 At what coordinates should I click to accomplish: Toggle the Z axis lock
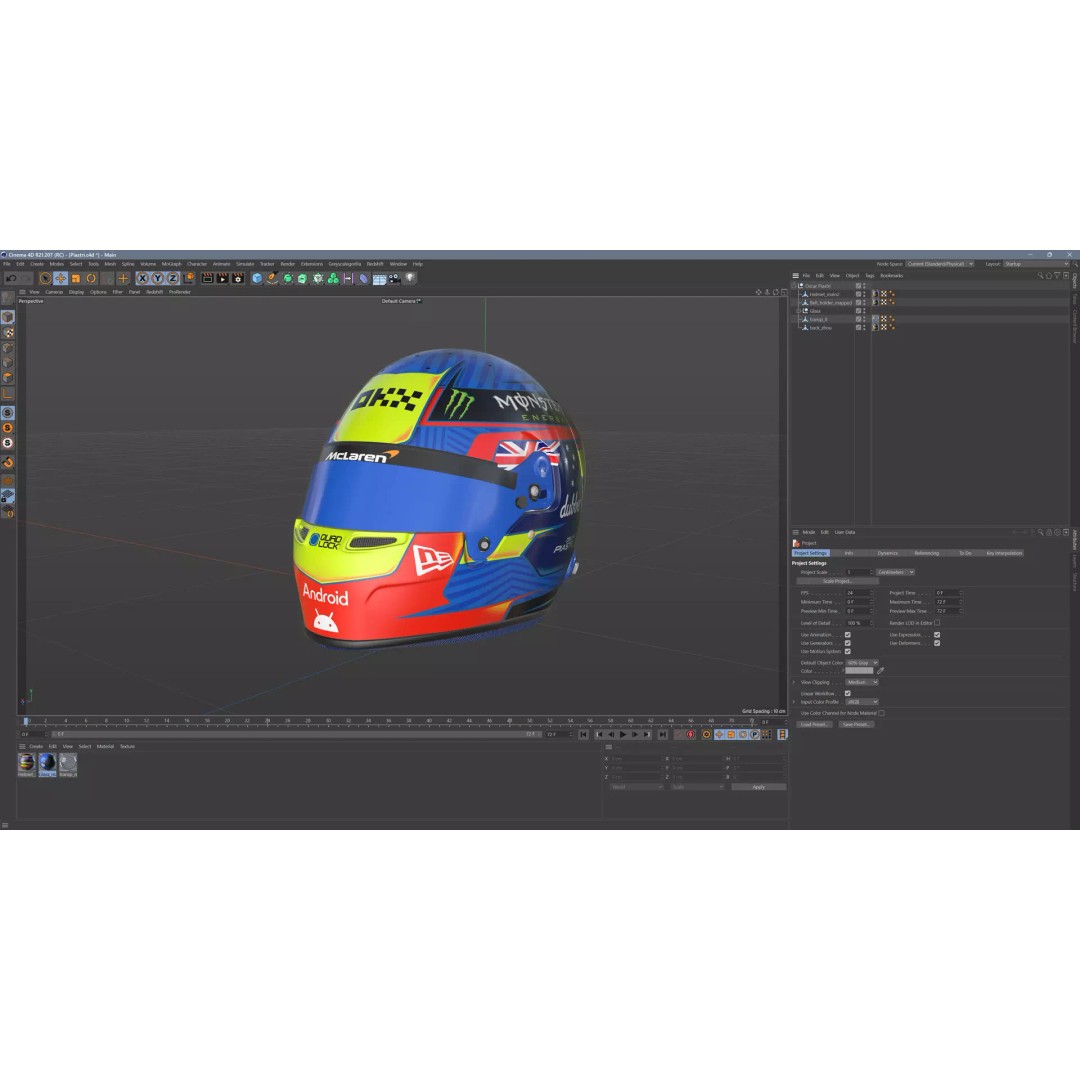pos(173,278)
